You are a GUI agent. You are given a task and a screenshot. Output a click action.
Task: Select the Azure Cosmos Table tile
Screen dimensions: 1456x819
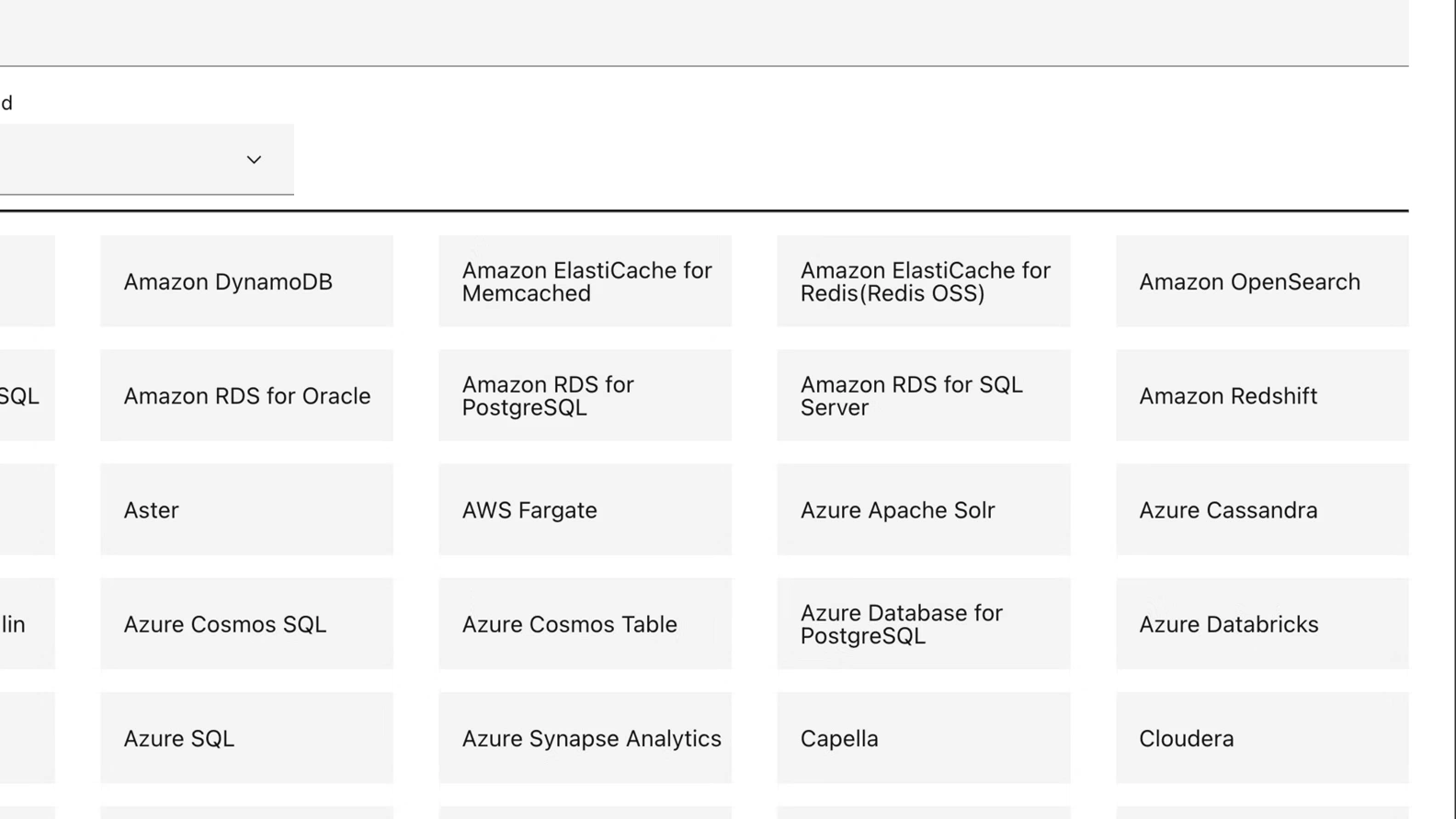[x=585, y=623]
